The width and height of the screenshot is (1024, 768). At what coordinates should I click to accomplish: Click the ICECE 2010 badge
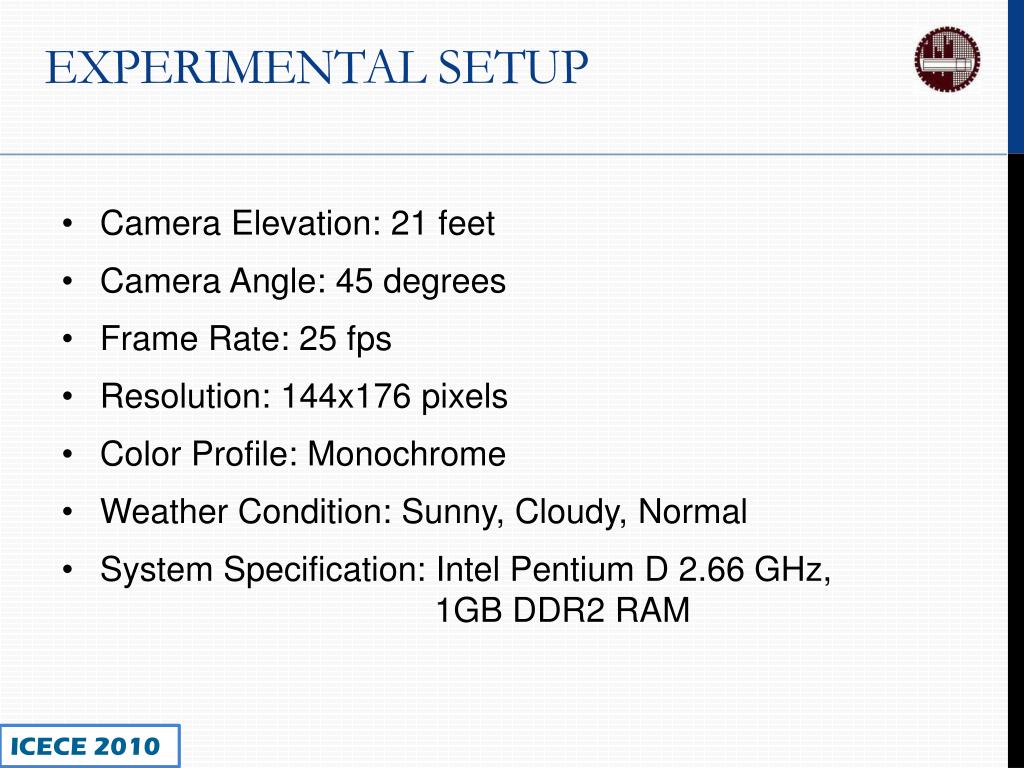point(90,746)
